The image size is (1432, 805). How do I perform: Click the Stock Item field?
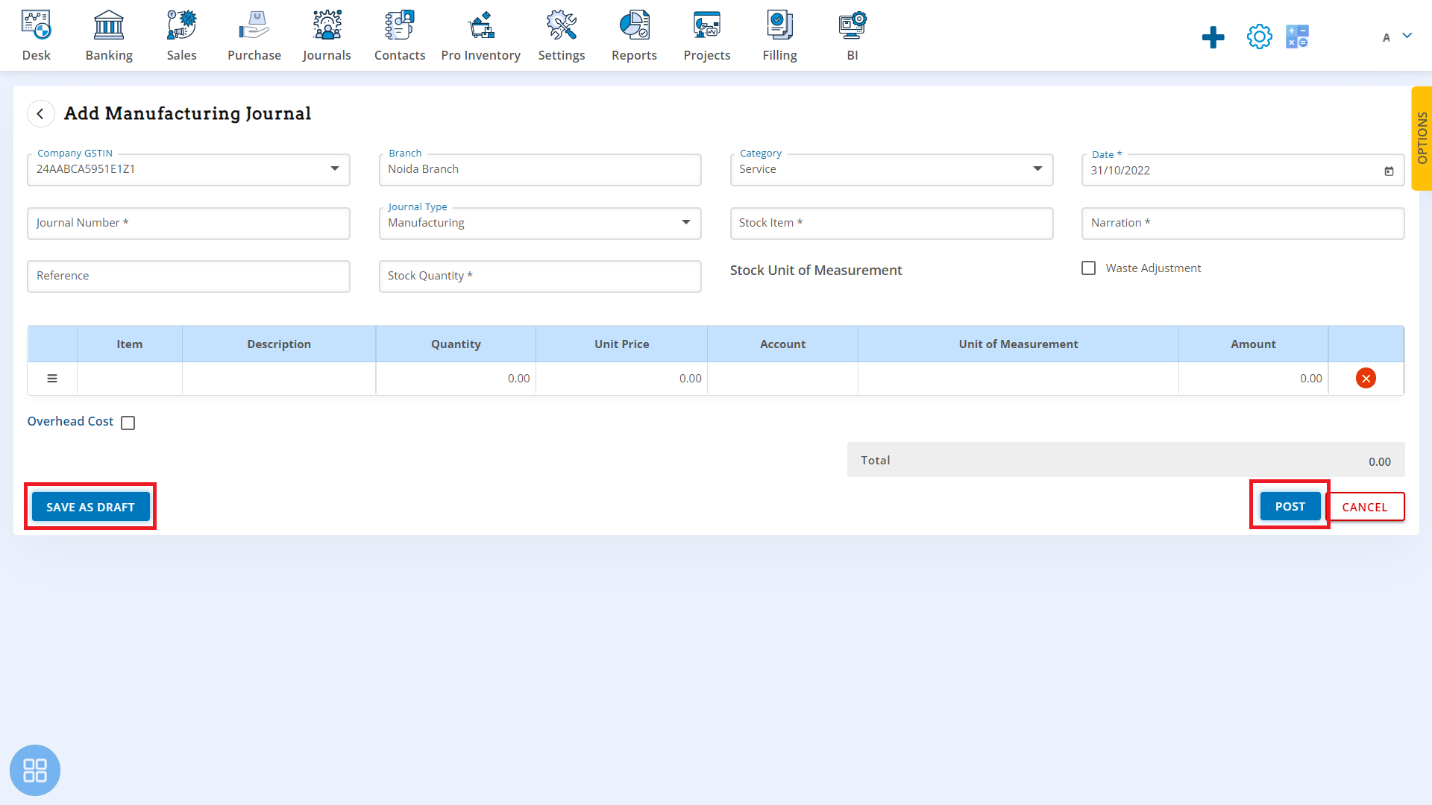point(892,223)
